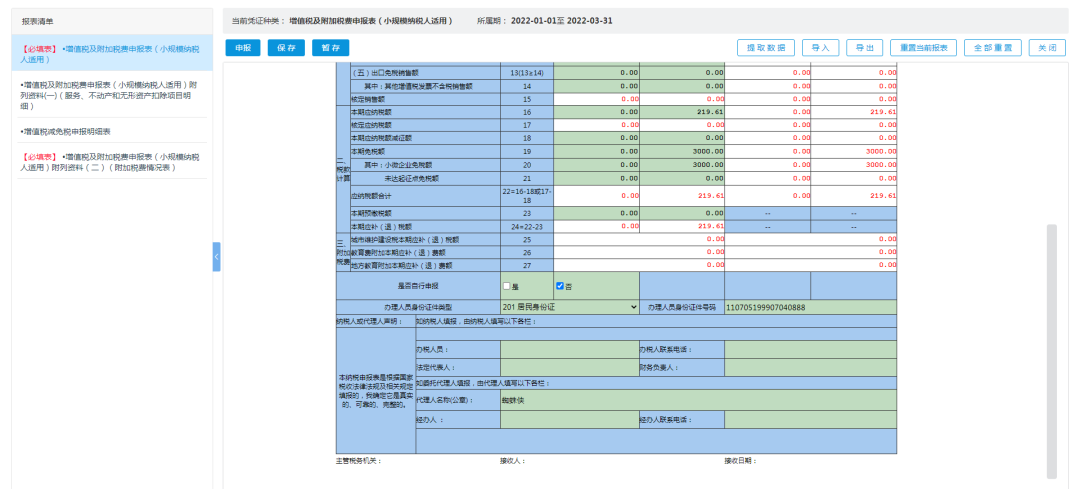Click the 办理人员身份证件号码 input field
The width and height of the screenshot is (1080, 489).
810,307
